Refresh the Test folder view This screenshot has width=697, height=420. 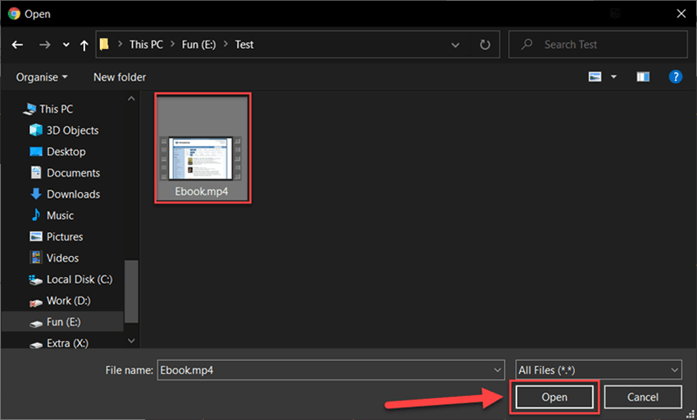tap(485, 45)
